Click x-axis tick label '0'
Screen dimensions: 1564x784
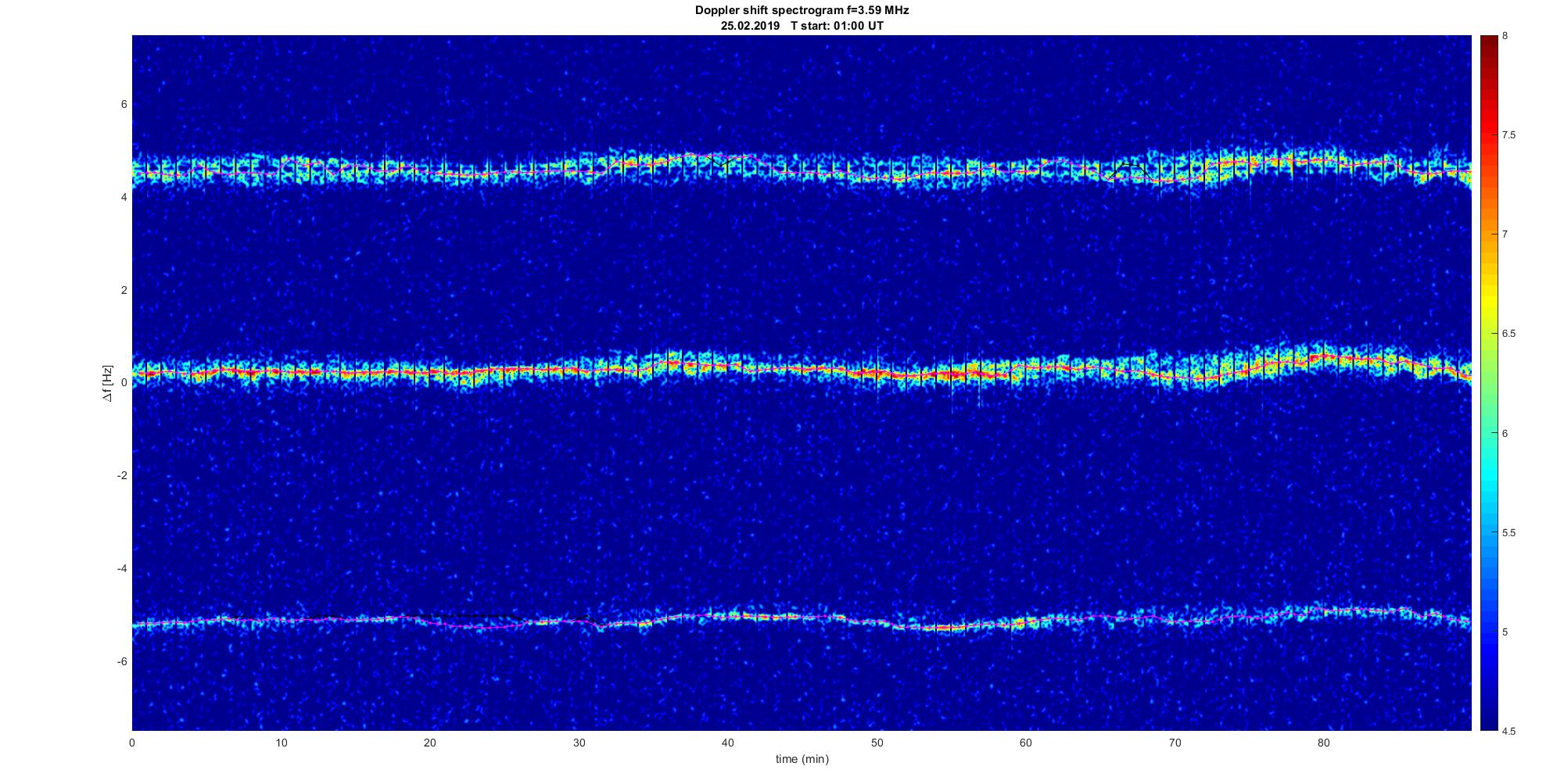click(132, 743)
